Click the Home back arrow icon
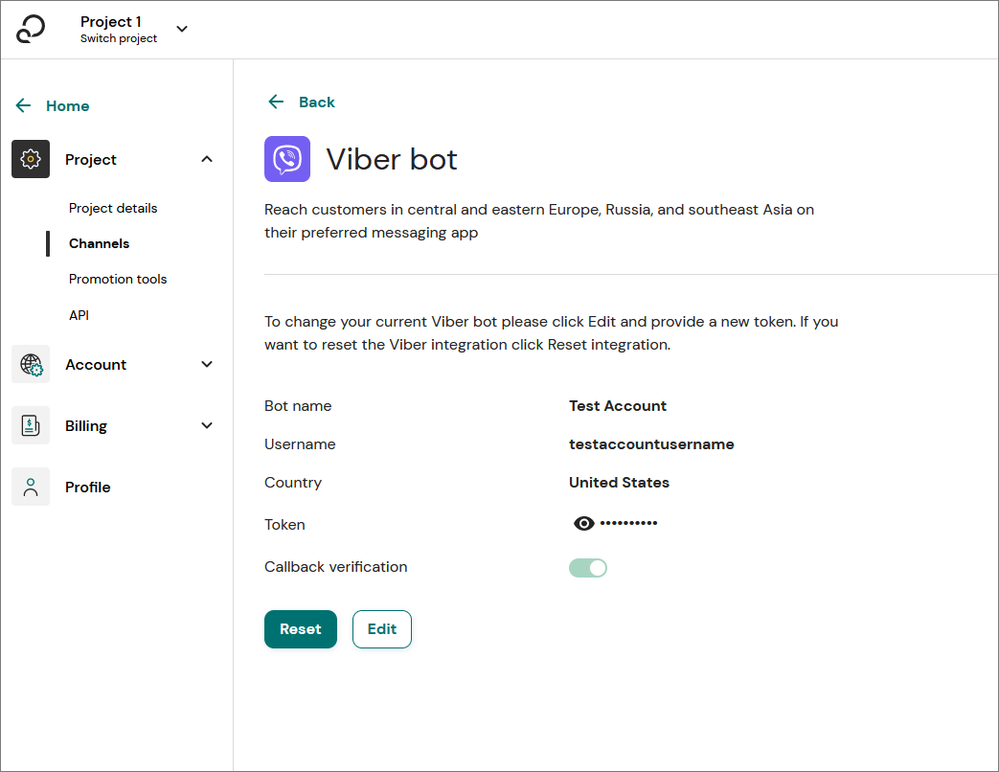The height and width of the screenshot is (772, 999). [24, 105]
